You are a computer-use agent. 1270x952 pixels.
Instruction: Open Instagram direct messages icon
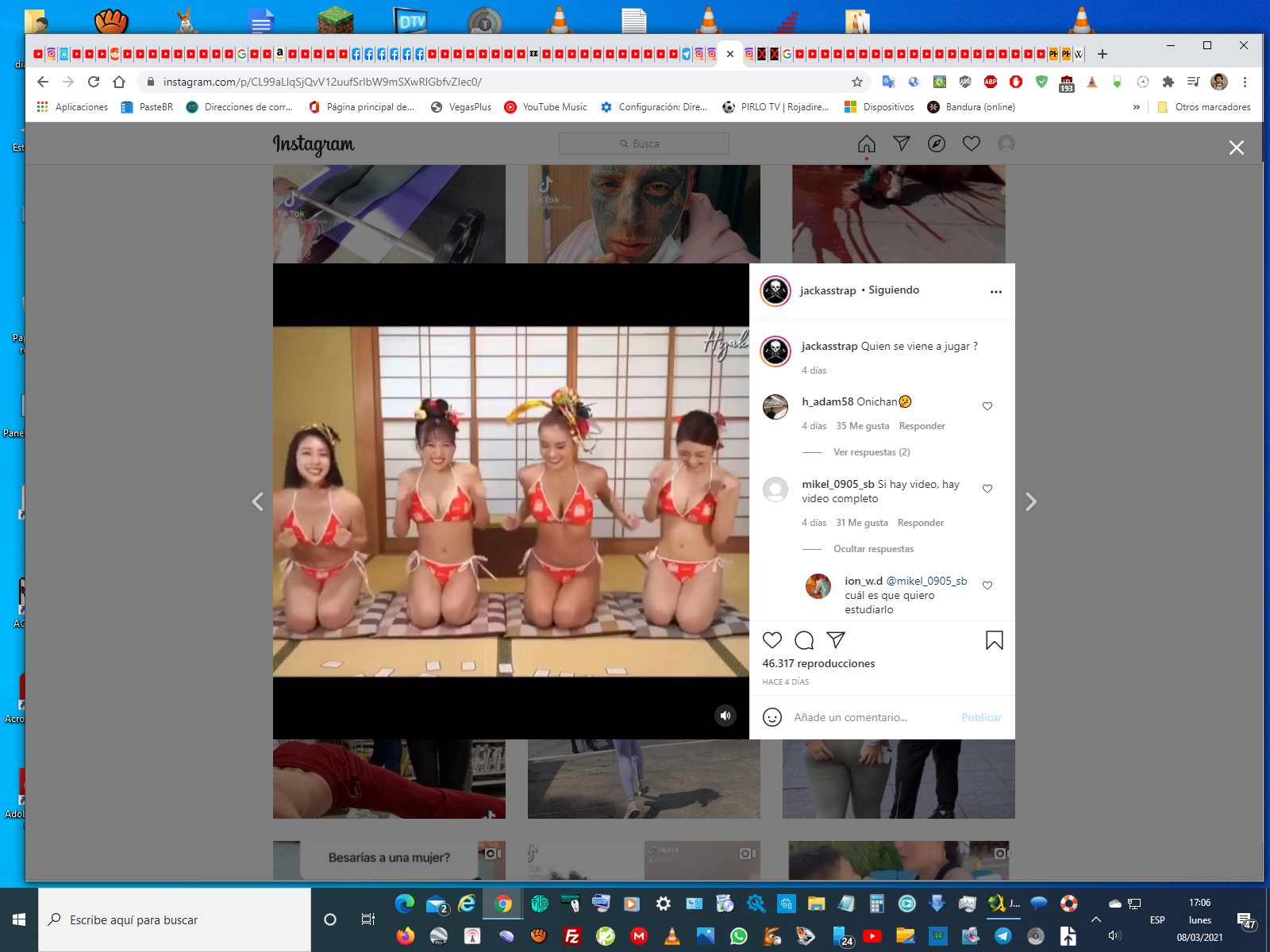[901, 144]
